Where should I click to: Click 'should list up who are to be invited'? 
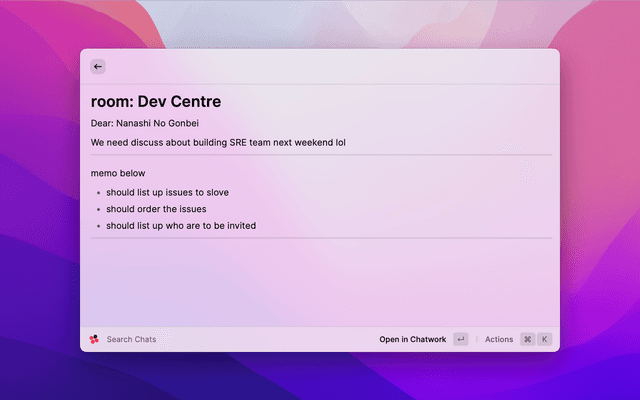181,226
